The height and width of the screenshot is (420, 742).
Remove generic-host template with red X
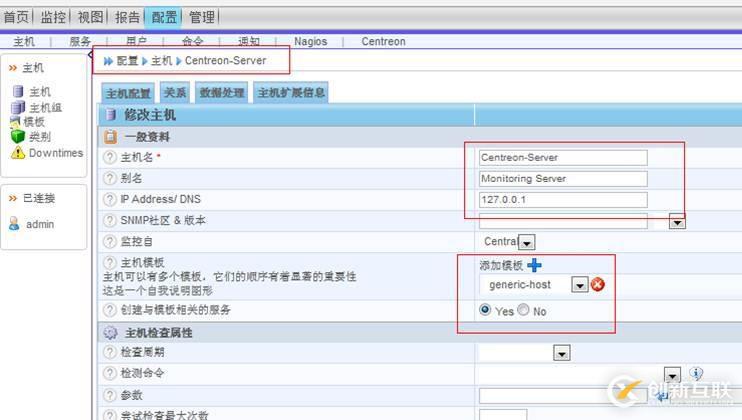click(598, 284)
